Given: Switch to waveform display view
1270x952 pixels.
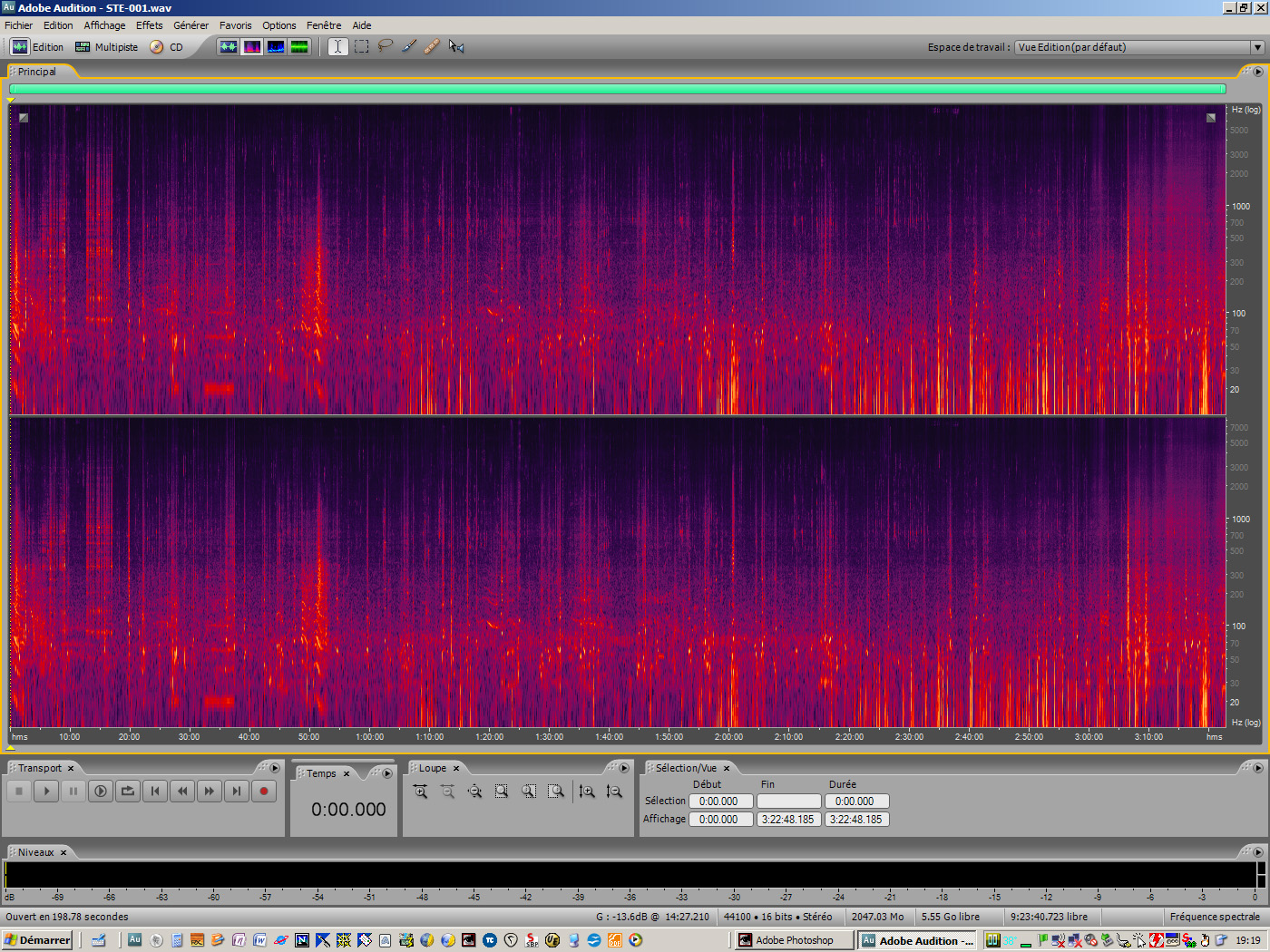Looking at the screenshot, I should pyautogui.click(x=228, y=46).
